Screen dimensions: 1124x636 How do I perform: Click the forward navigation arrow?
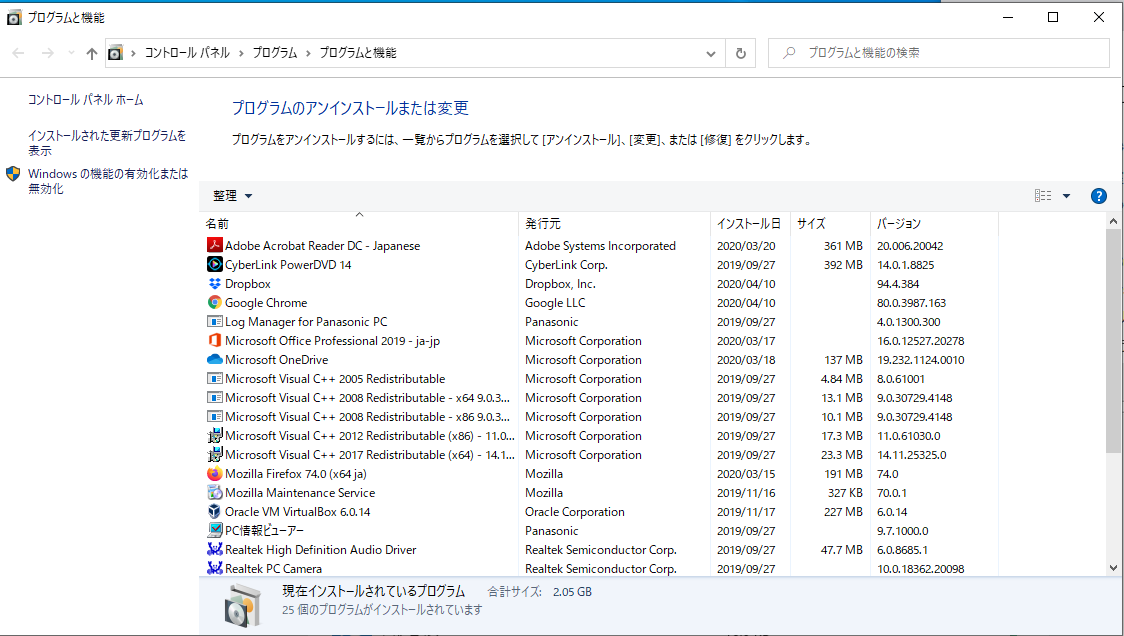coord(47,53)
